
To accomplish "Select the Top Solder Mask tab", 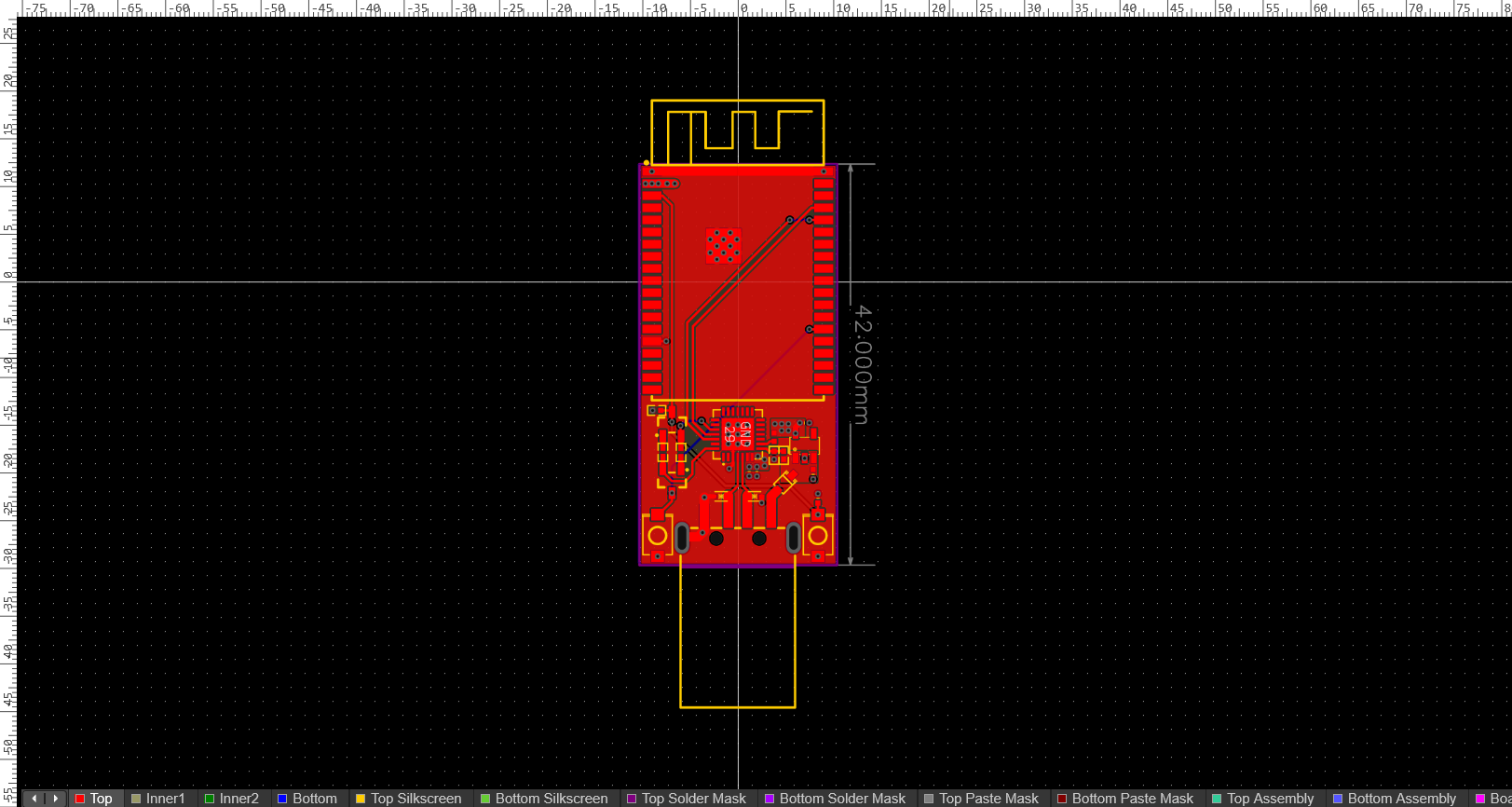I will [x=693, y=799].
